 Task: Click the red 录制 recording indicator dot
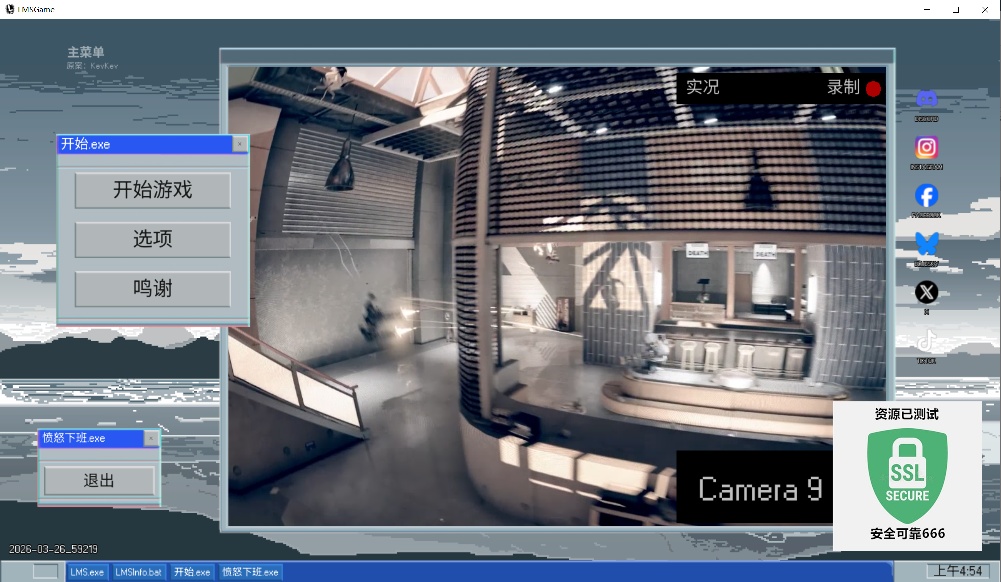coord(873,89)
